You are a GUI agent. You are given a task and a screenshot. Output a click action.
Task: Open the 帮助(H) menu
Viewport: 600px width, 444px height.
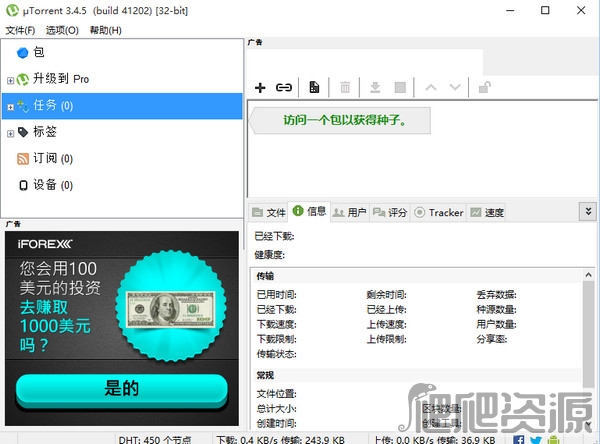(106, 30)
